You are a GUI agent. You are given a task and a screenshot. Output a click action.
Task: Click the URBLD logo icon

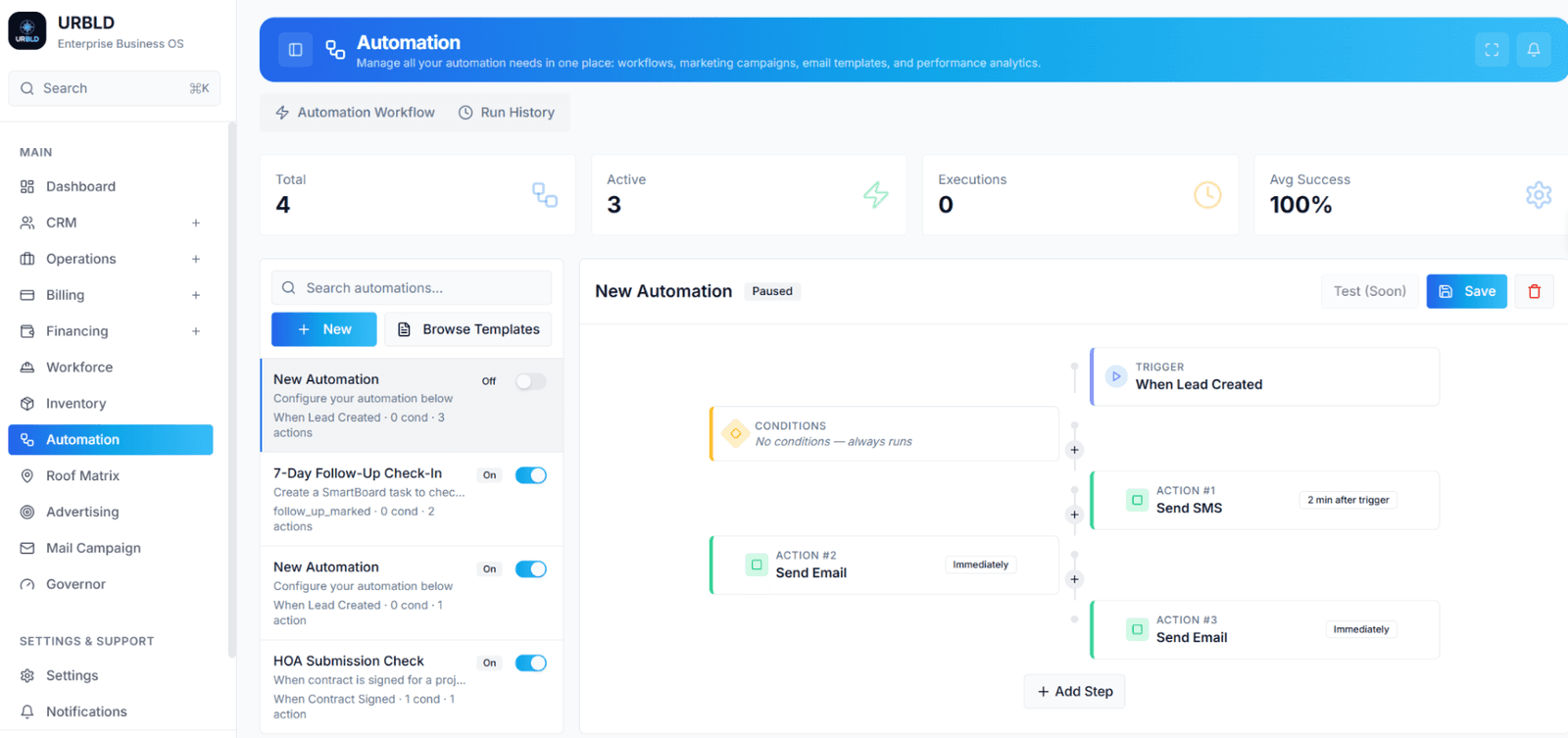pyautogui.click(x=27, y=30)
